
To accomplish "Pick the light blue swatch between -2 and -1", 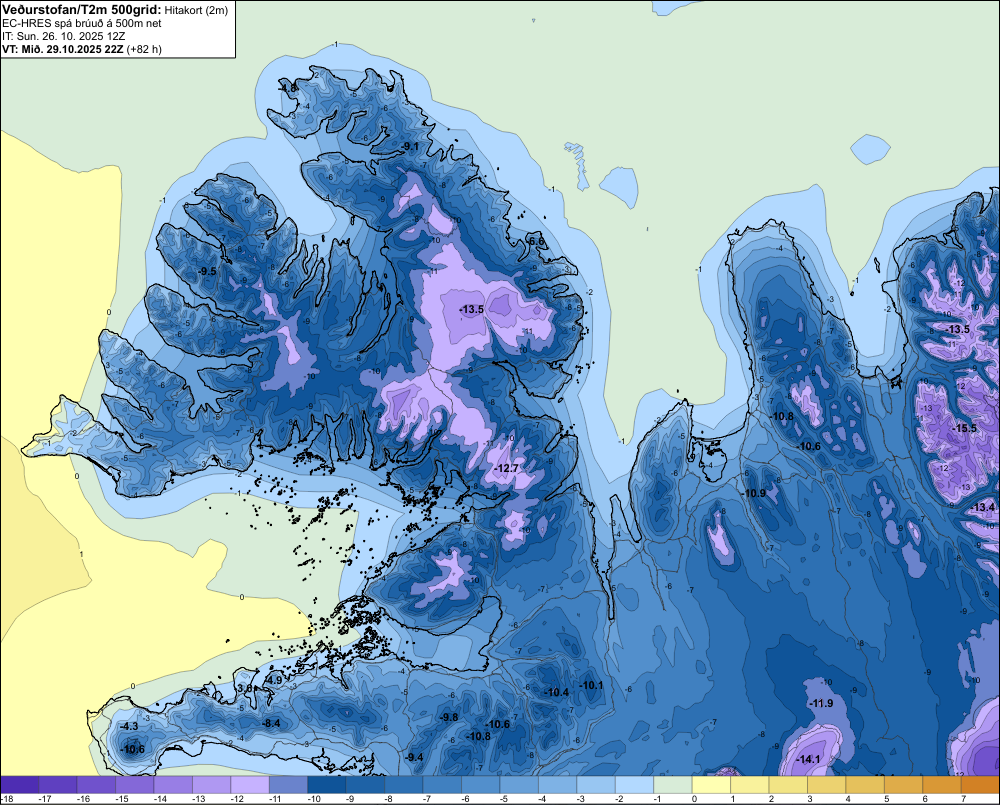I will (x=635, y=785).
